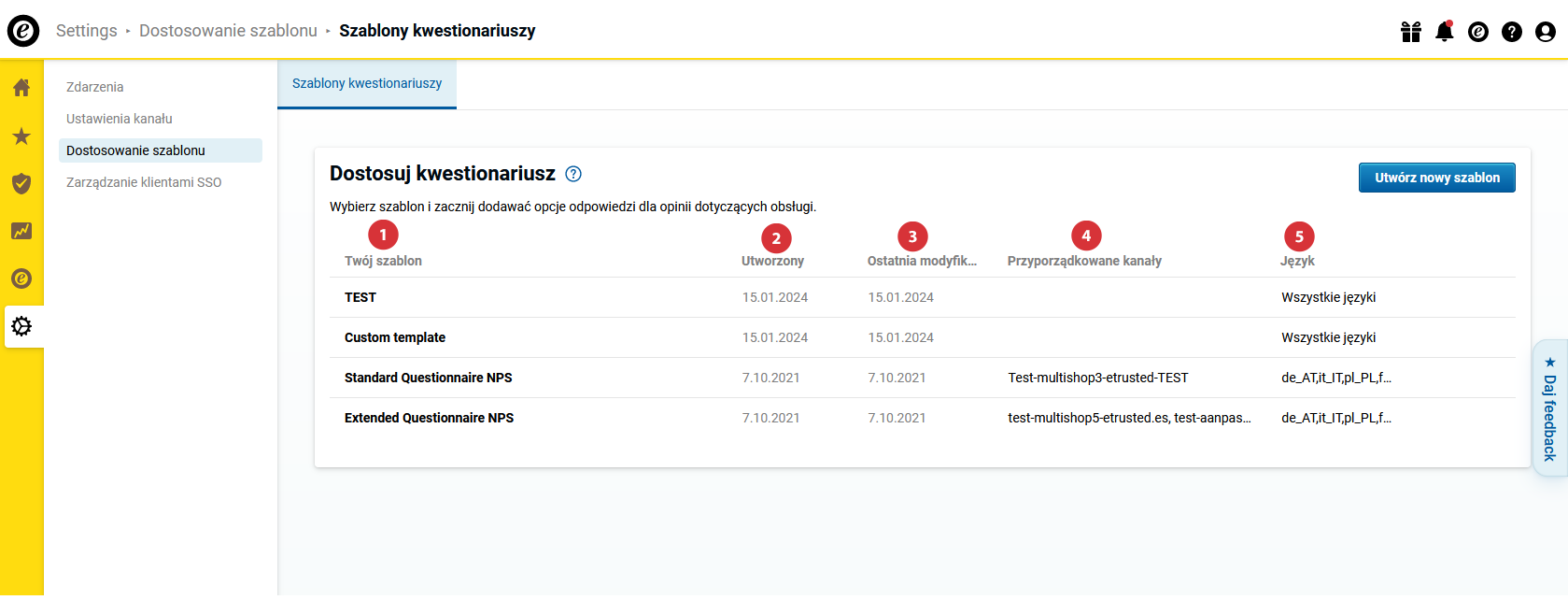
Task: Open the TEST template row
Action: pos(923,297)
